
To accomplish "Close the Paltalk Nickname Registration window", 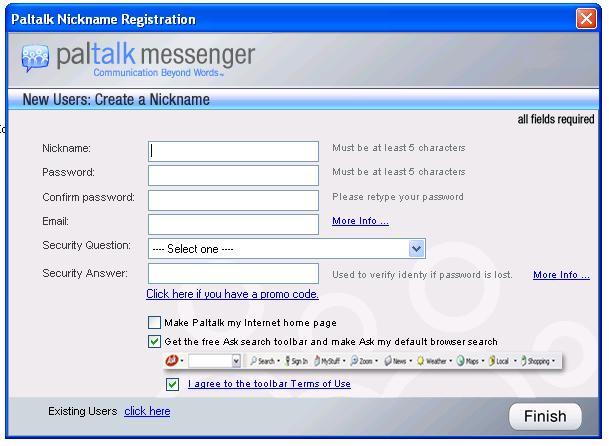I will pyautogui.click(x=586, y=19).
